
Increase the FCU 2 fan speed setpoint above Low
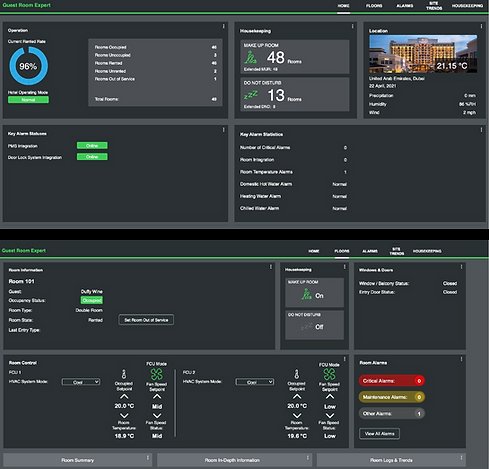330,397
